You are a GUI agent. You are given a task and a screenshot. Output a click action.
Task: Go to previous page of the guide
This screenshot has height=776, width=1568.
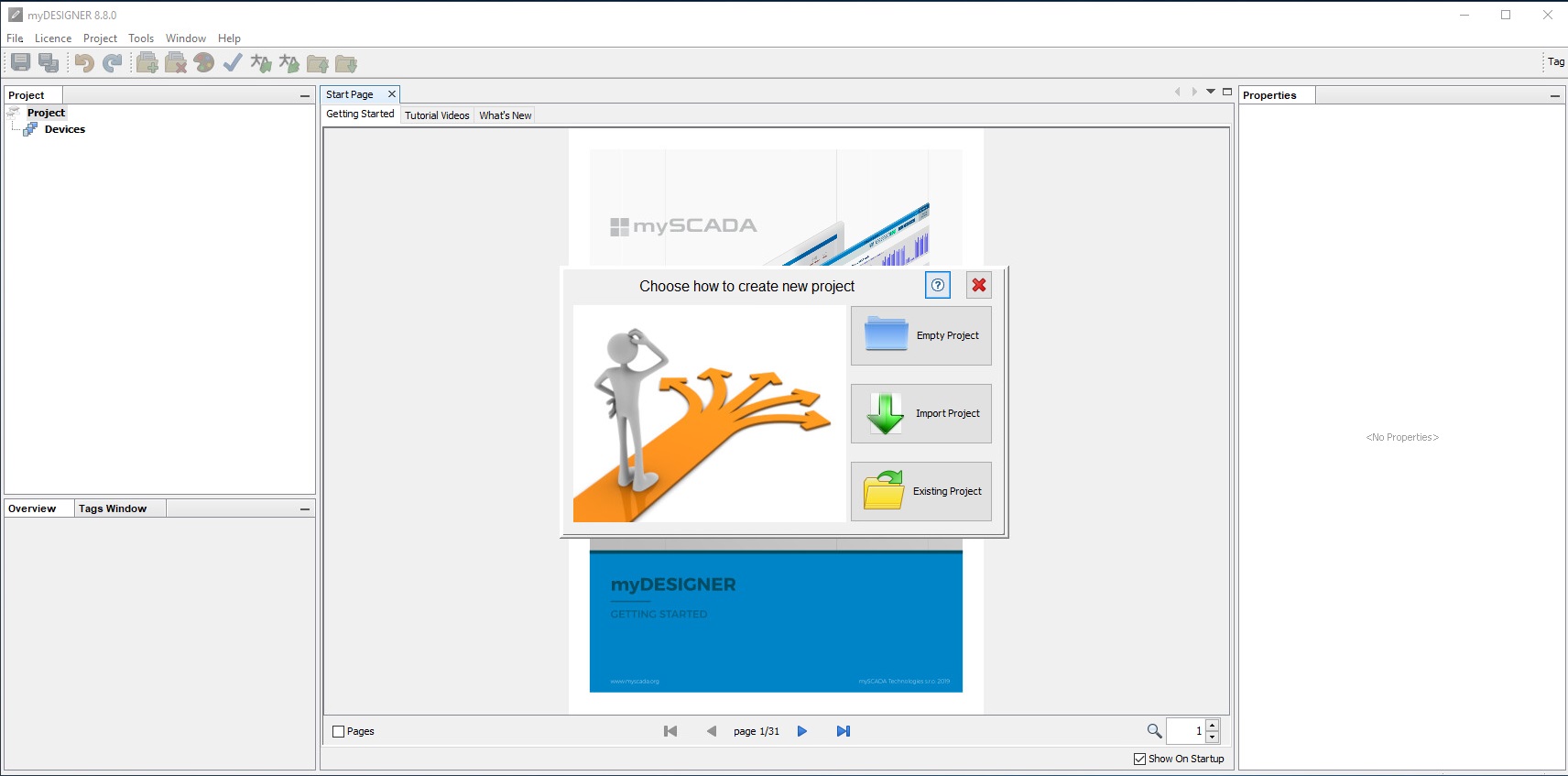pyautogui.click(x=712, y=731)
